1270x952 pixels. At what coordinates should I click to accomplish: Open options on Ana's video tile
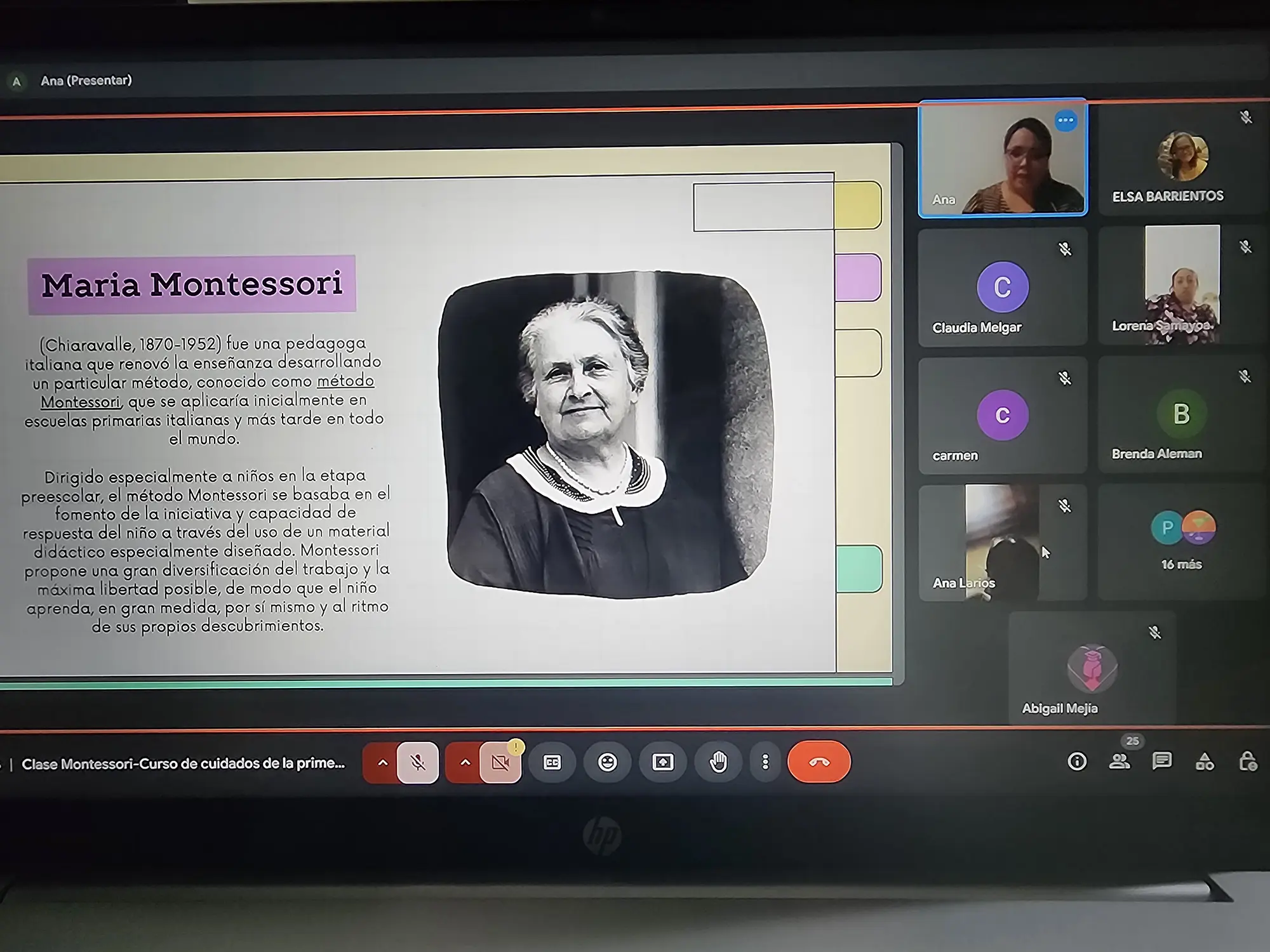pyautogui.click(x=1066, y=121)
